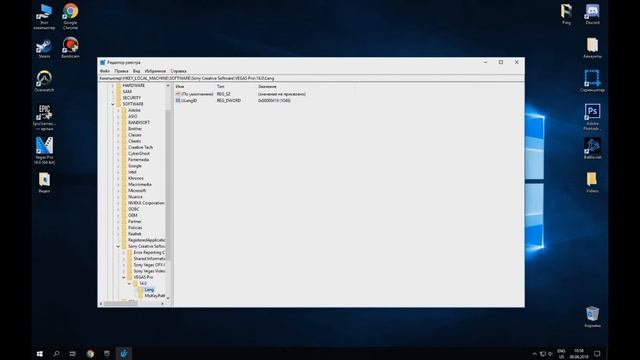Open the Файл menu
Image resolution: width=640 pixels, height=360 pixels.
coord(105,71)
